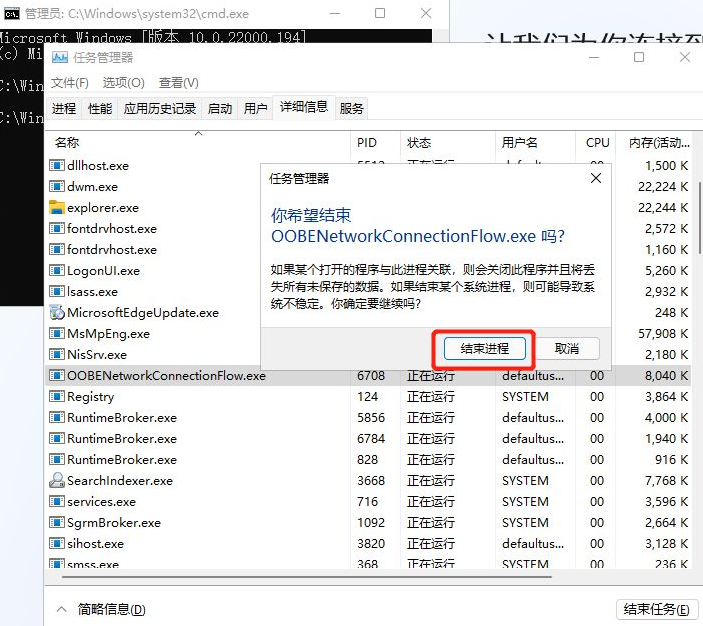This screenshot has height=626, width=703.
Task: Click PID value 6708
Action: [371, 375]
